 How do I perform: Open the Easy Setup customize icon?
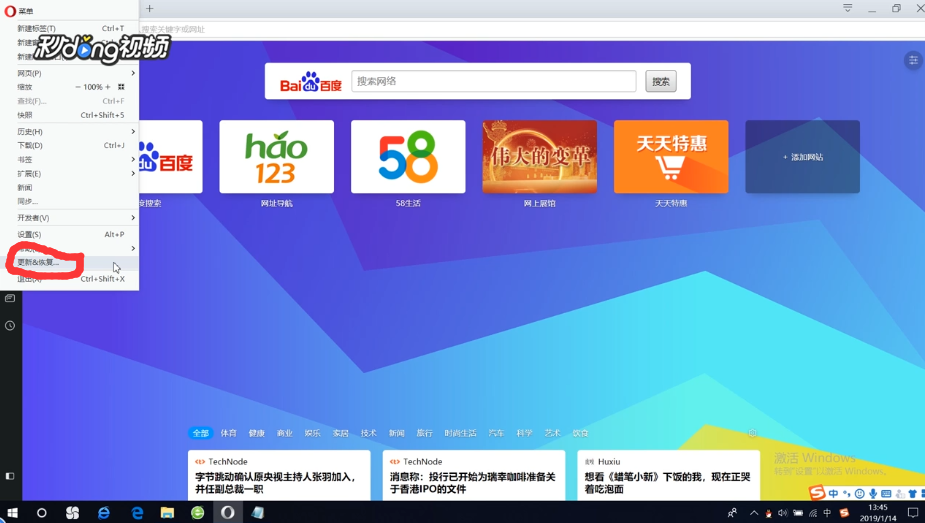click(x=913, y=60)
